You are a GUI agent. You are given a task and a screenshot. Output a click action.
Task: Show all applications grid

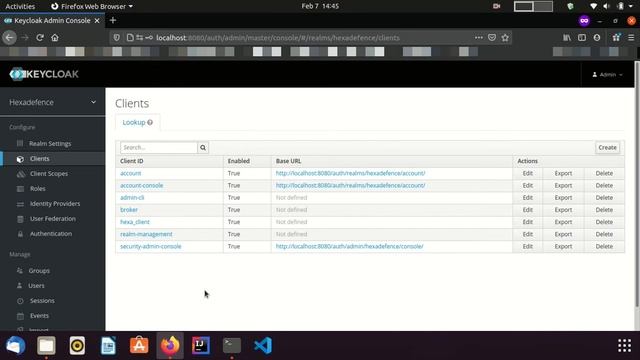[624, 345]
